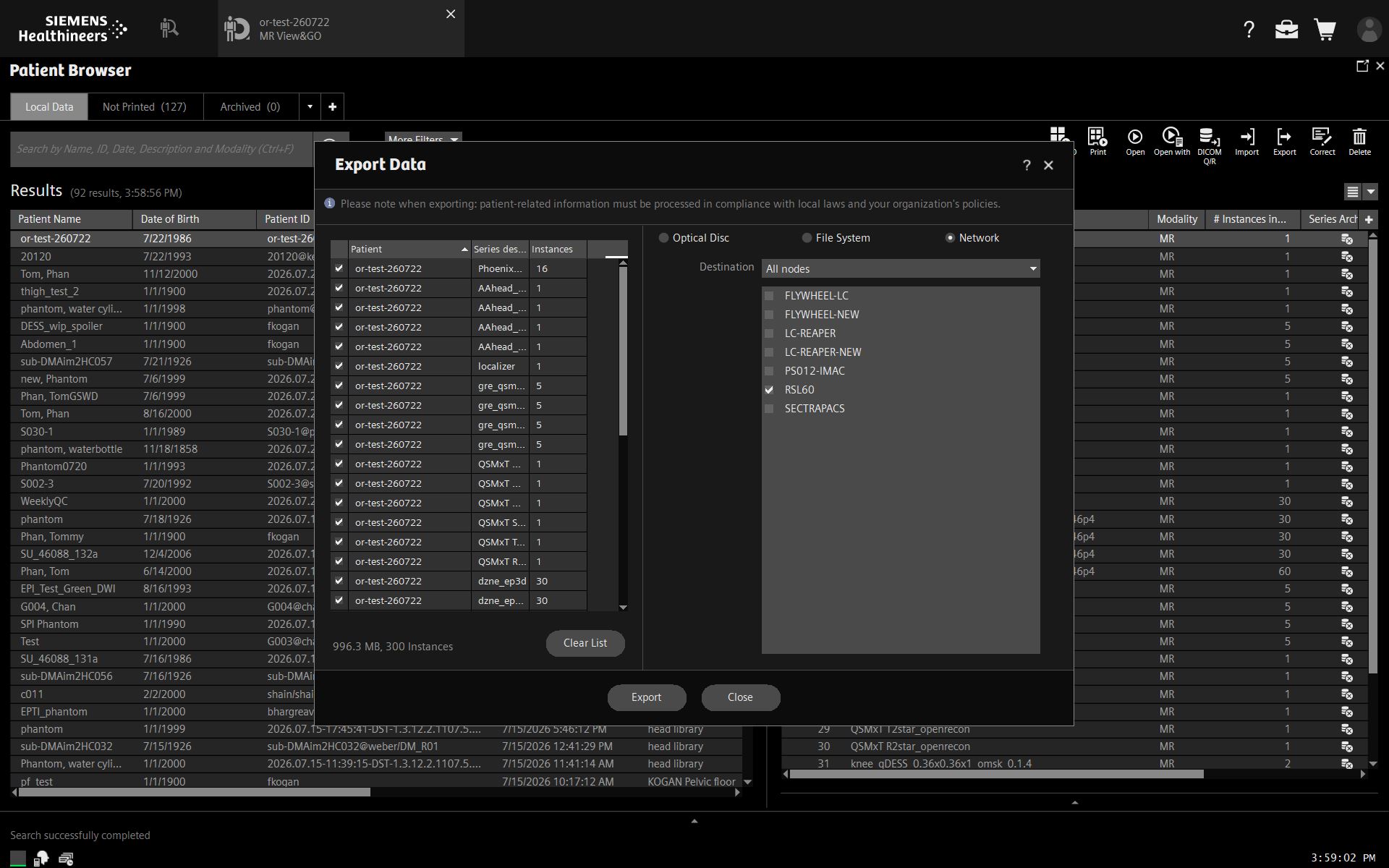Check the FLYWHEEL-LC node

point(769,296)
